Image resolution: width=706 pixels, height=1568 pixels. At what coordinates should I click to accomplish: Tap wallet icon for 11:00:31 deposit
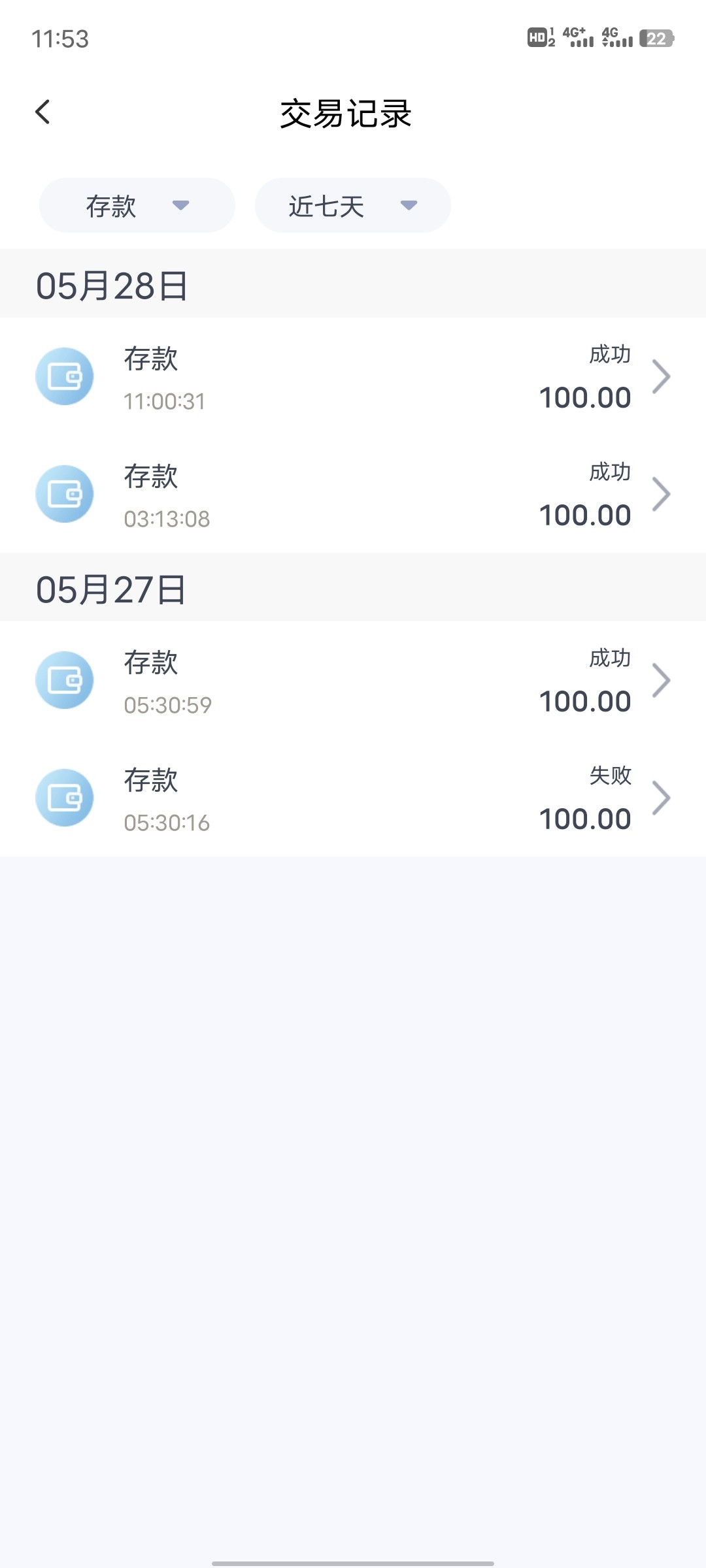click(x=65, y=376)
